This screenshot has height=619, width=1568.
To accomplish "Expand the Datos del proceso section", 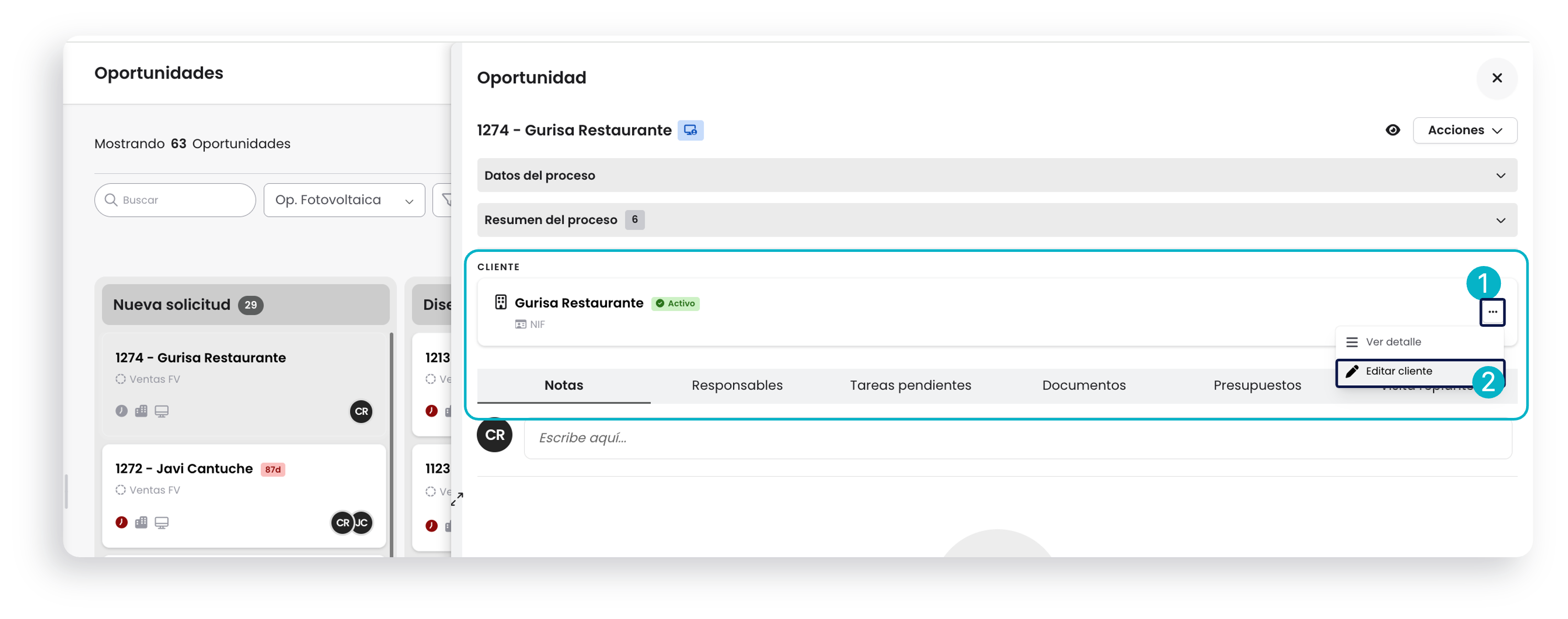I will [996, 175].
